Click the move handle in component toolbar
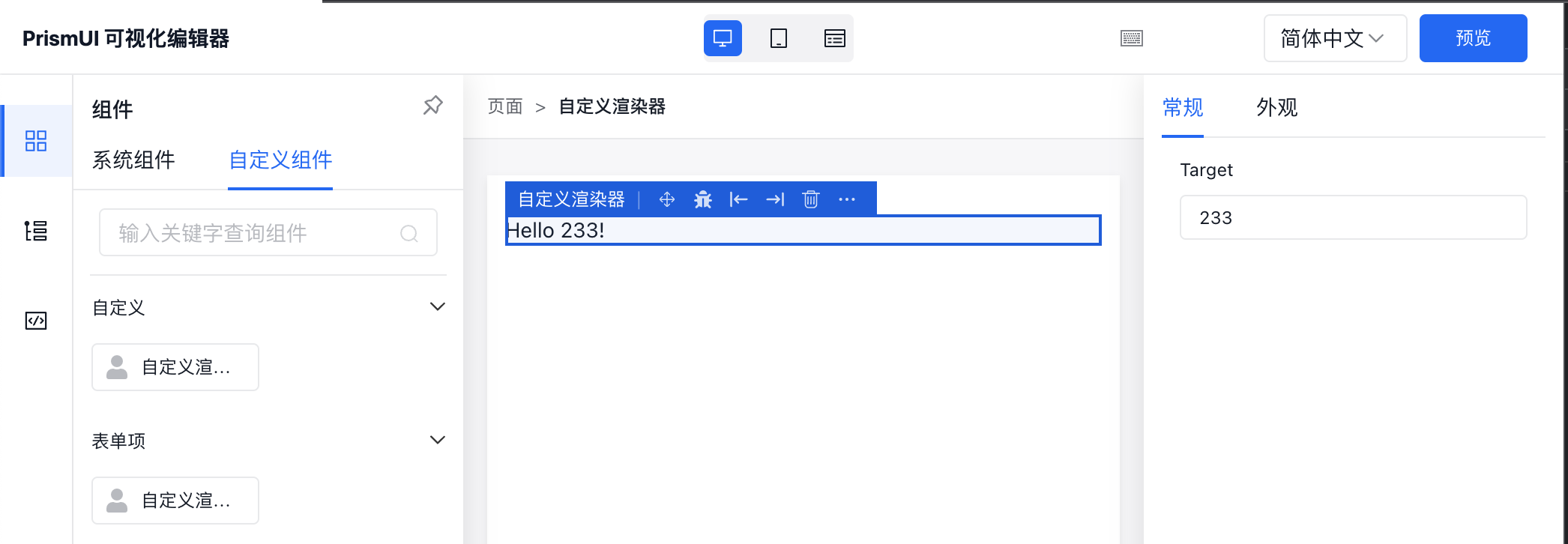This screenshot has height=544, width=1568. coord(667,199)
